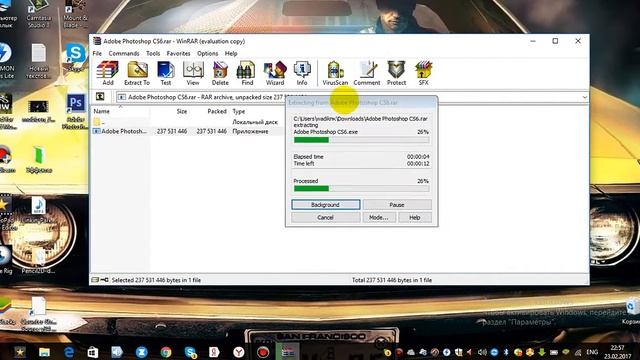Image resolution: width=640 pixels, height=360 pixels.
Task: Go up one level with the arrow icon
Action: click(x=100, y=97)
